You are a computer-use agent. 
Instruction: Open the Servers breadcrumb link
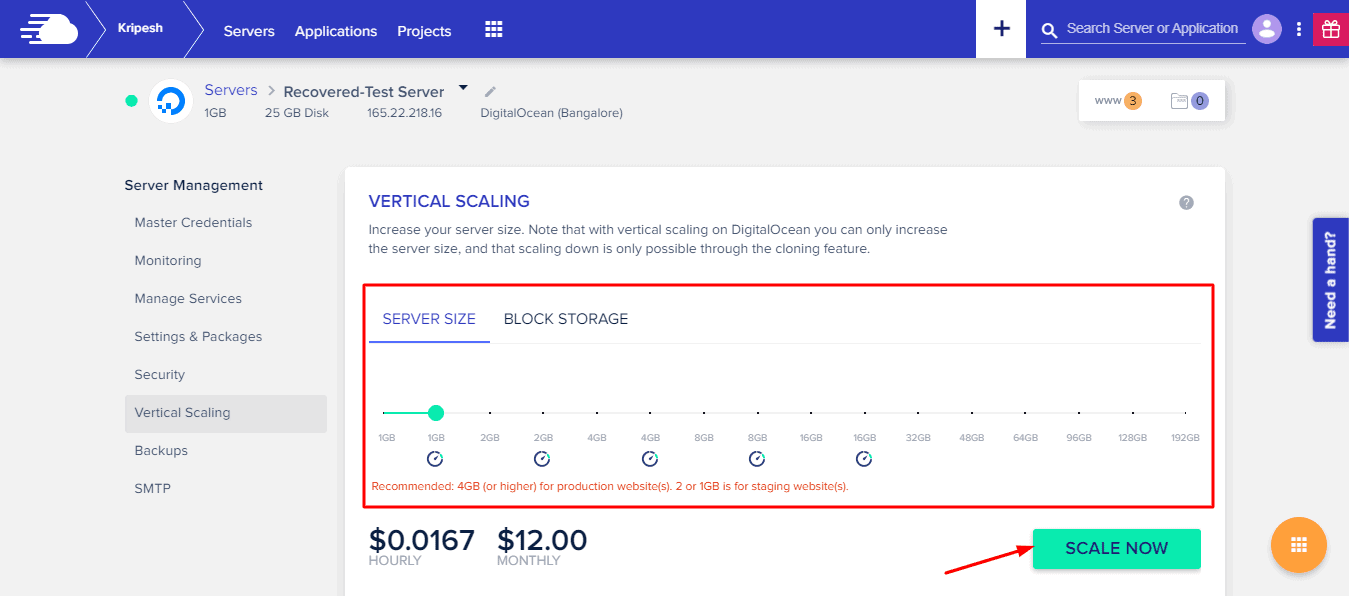tap(231, 90)
